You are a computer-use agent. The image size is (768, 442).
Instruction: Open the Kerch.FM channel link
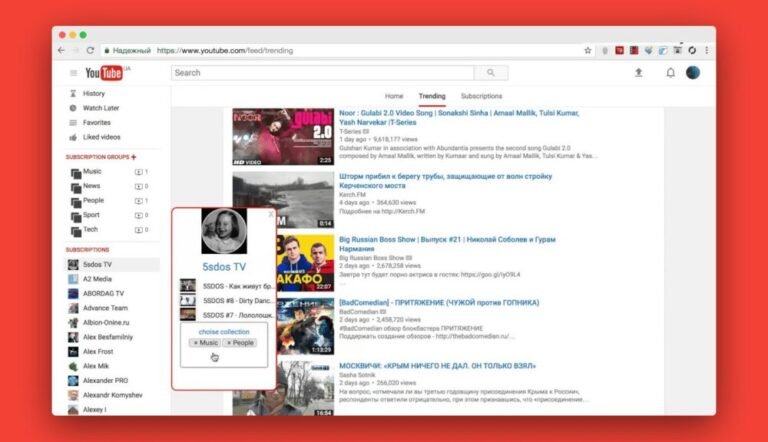tap(352, 195)
